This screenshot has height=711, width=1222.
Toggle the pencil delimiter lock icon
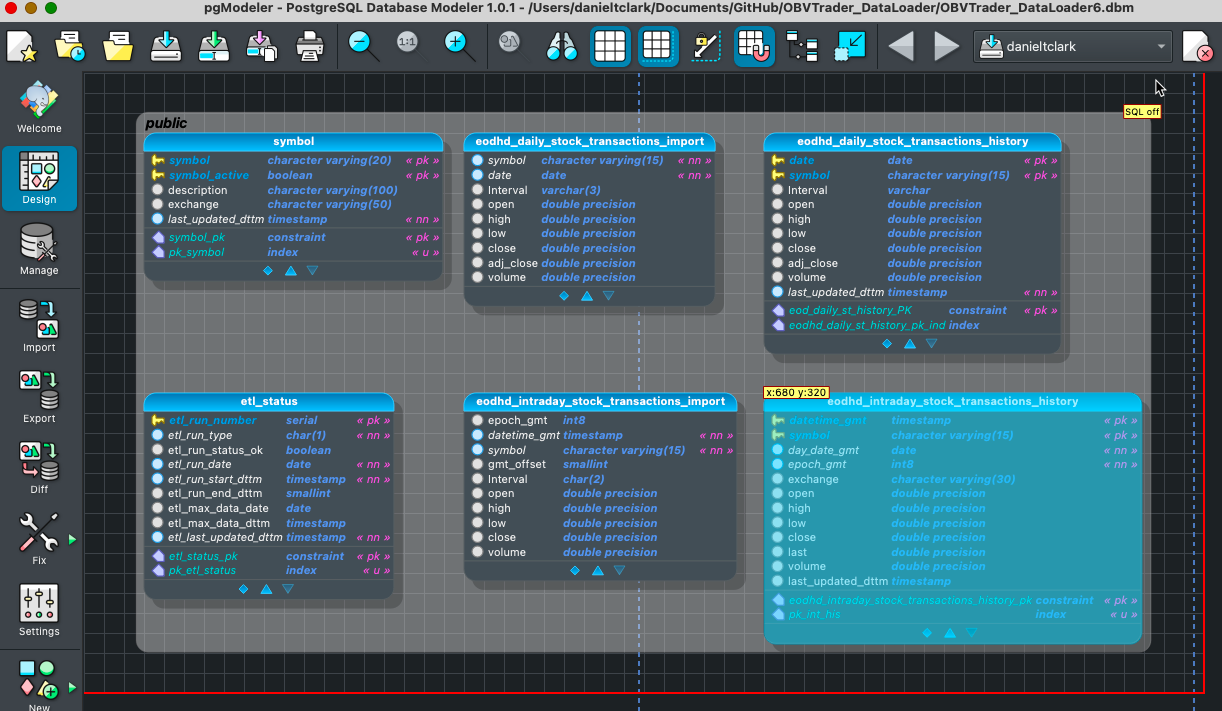(x=706, y=46)
